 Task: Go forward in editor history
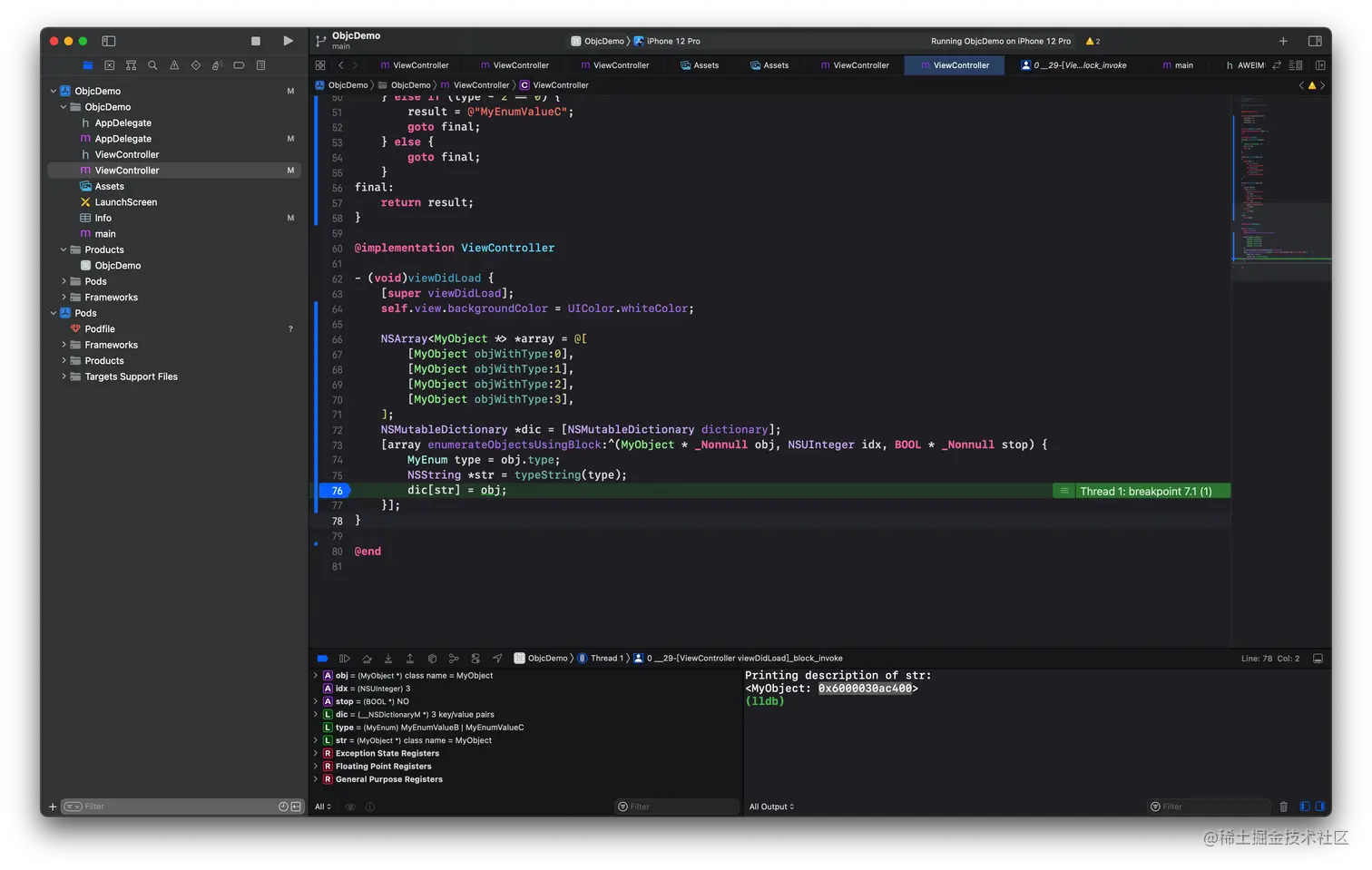pyautogui.click(x=355, y=65)
